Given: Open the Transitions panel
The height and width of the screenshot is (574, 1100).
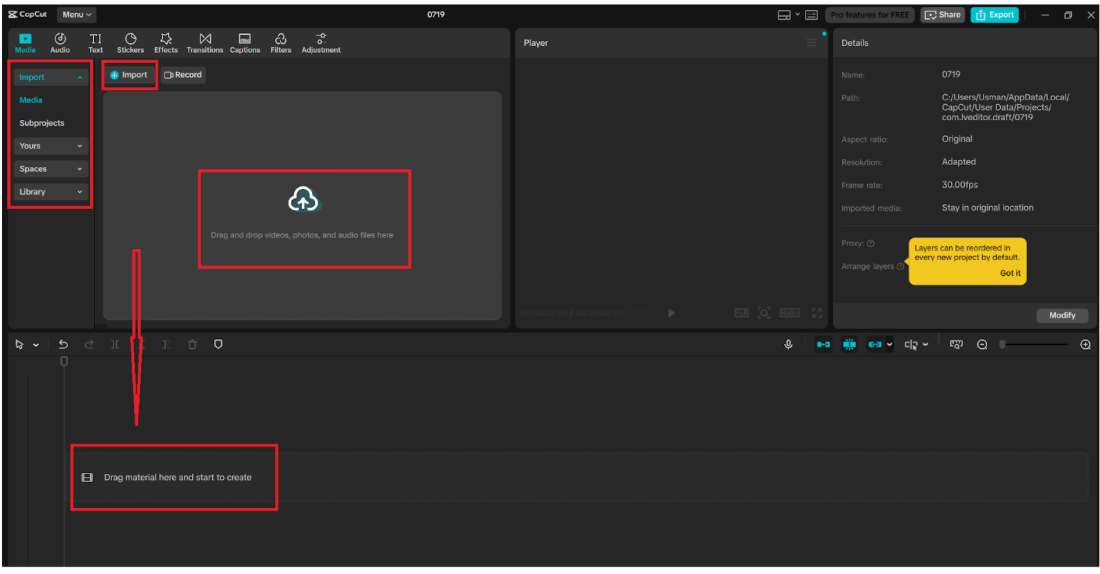Looking at the screenshot, I should click(x=204, y=42).
